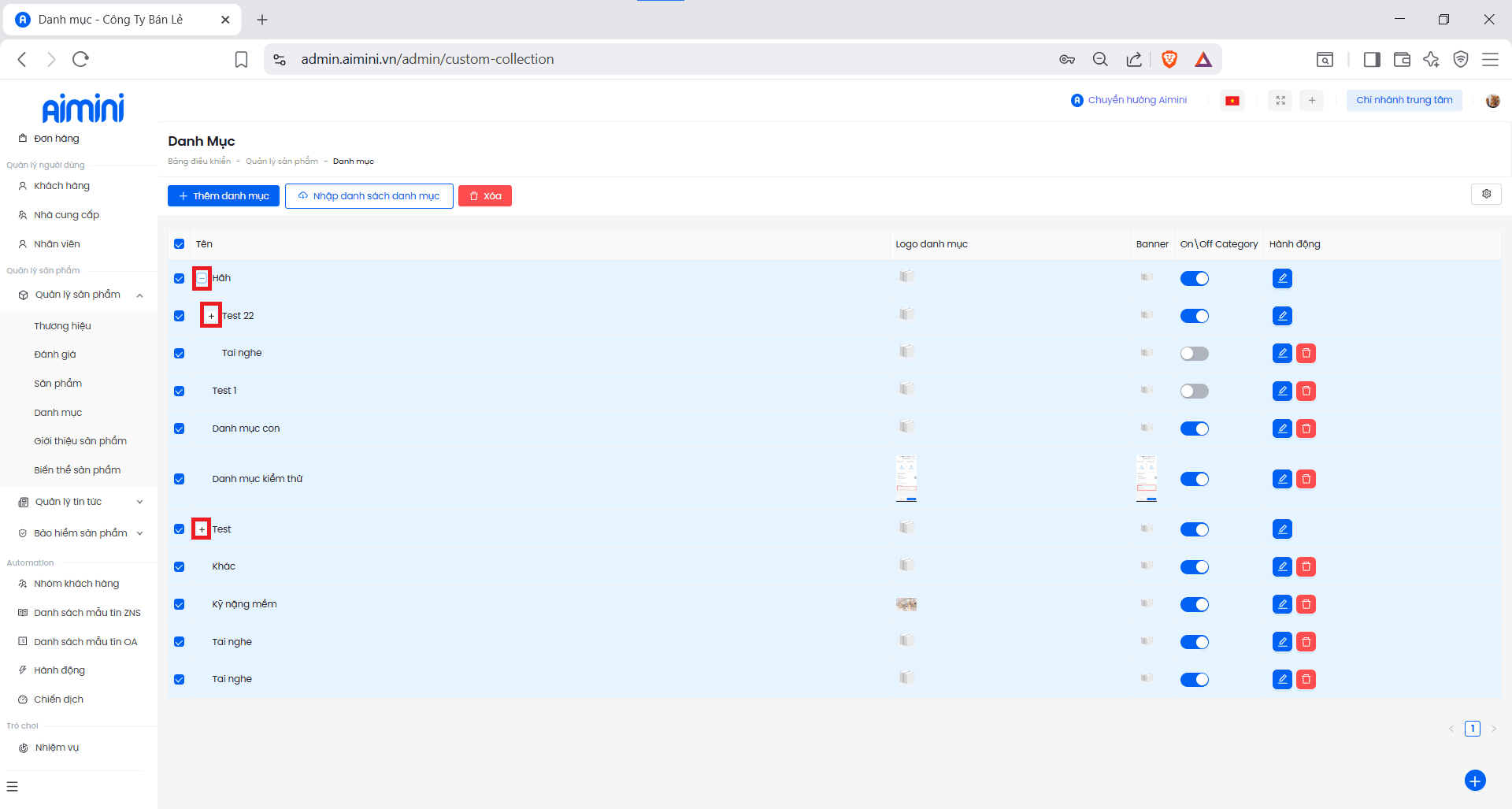Viewport: 1512px width, 809px height.
Task: Click edit icon for Danh mục con row
Action: [1282, 429]
